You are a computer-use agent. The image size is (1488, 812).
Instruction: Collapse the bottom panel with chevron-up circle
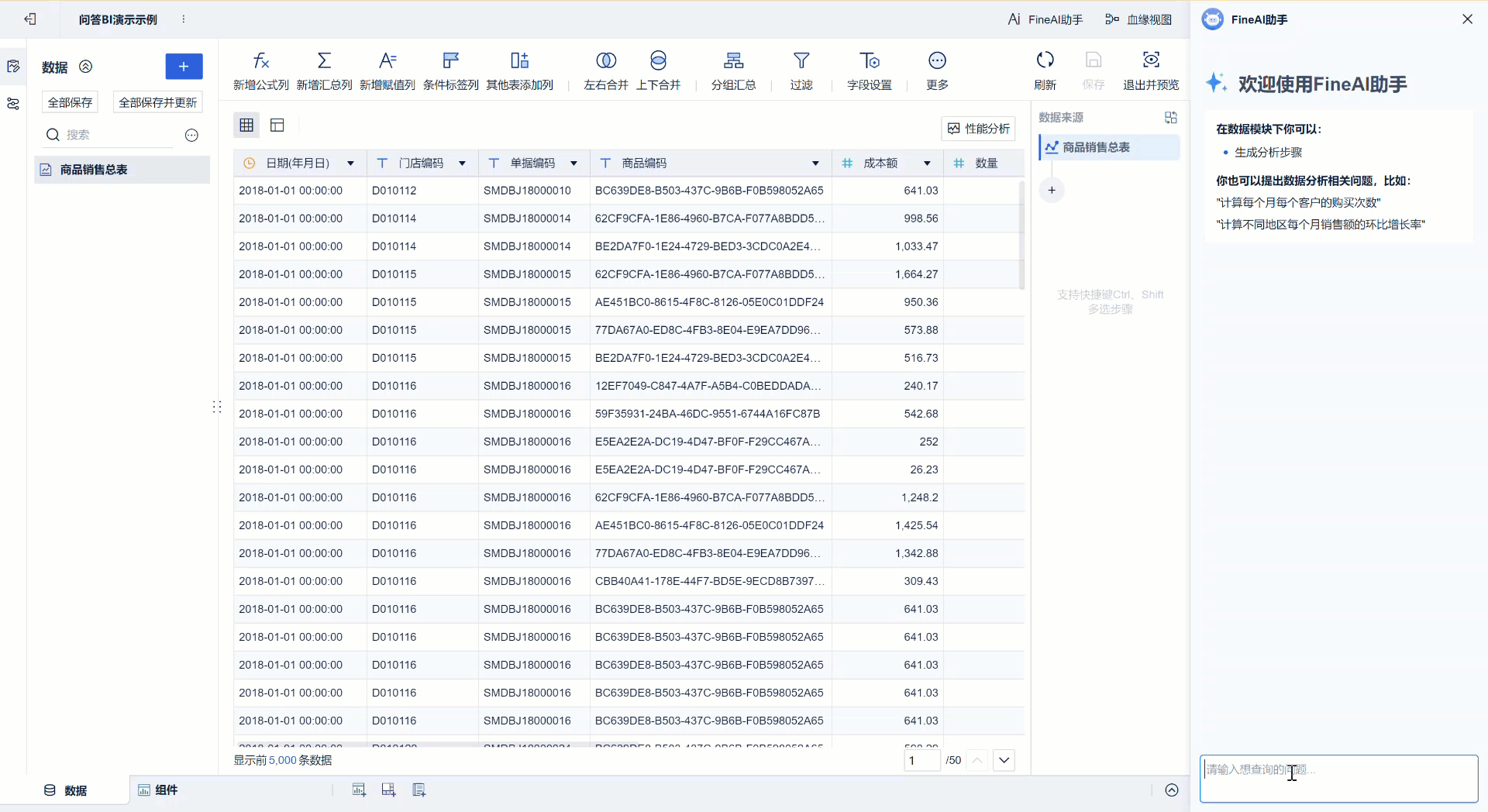point(1171,790)
